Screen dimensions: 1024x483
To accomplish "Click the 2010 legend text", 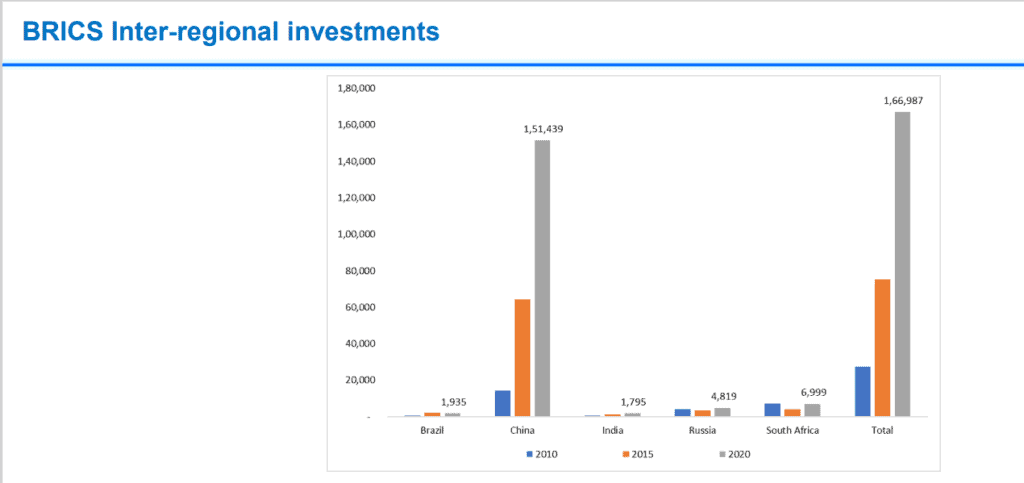I will [547, 454].
